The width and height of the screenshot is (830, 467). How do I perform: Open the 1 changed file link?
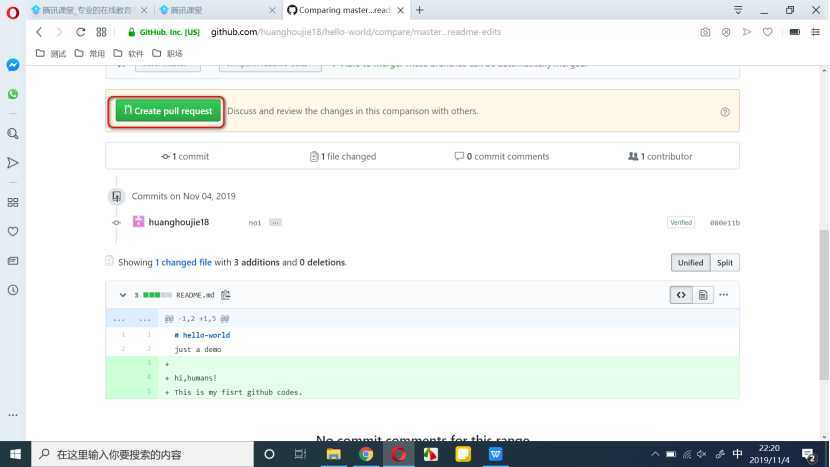[x=183, y=262]
